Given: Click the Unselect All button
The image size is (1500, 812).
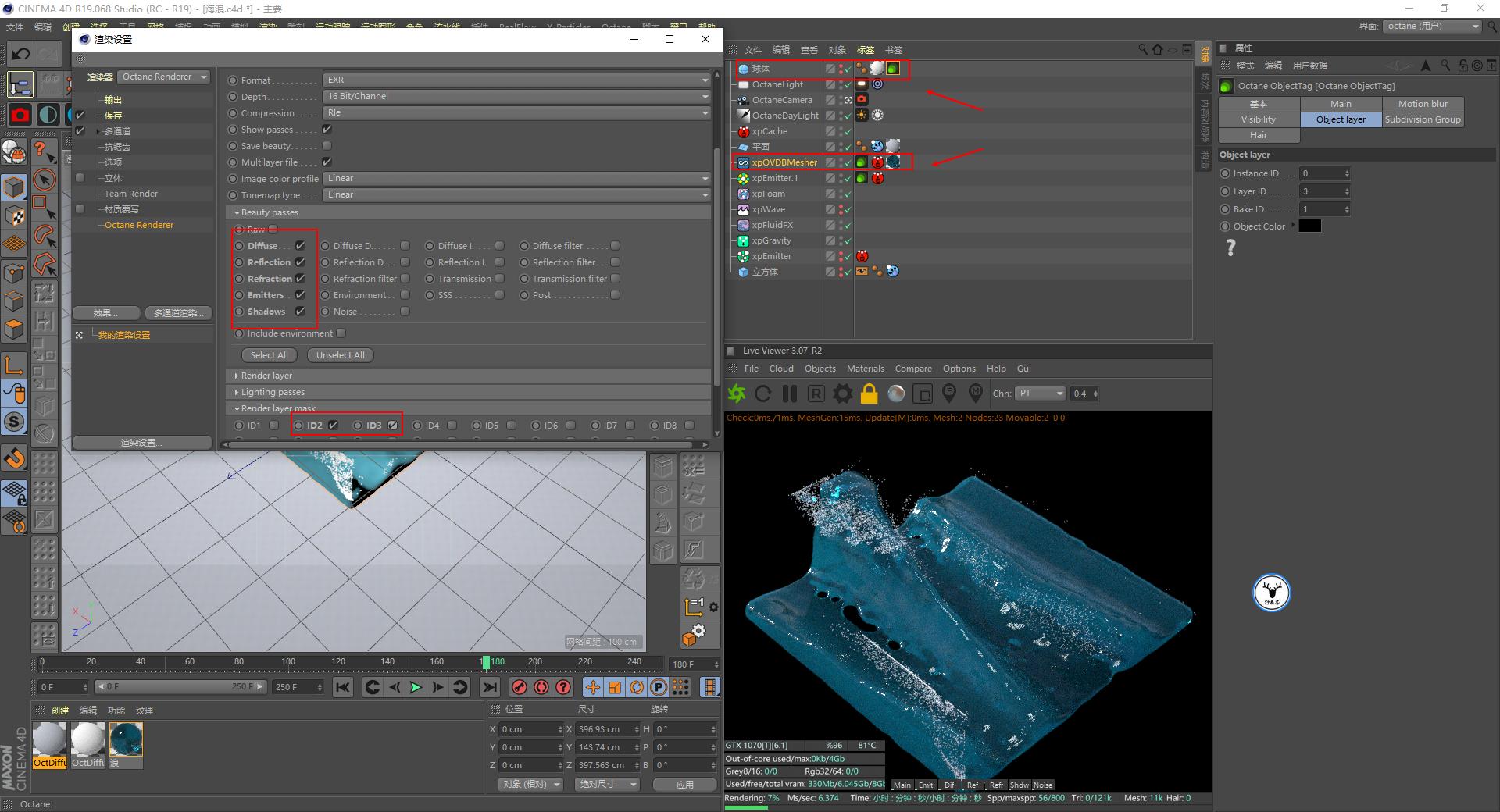Looking at the screenshot, I should point(340,355).
